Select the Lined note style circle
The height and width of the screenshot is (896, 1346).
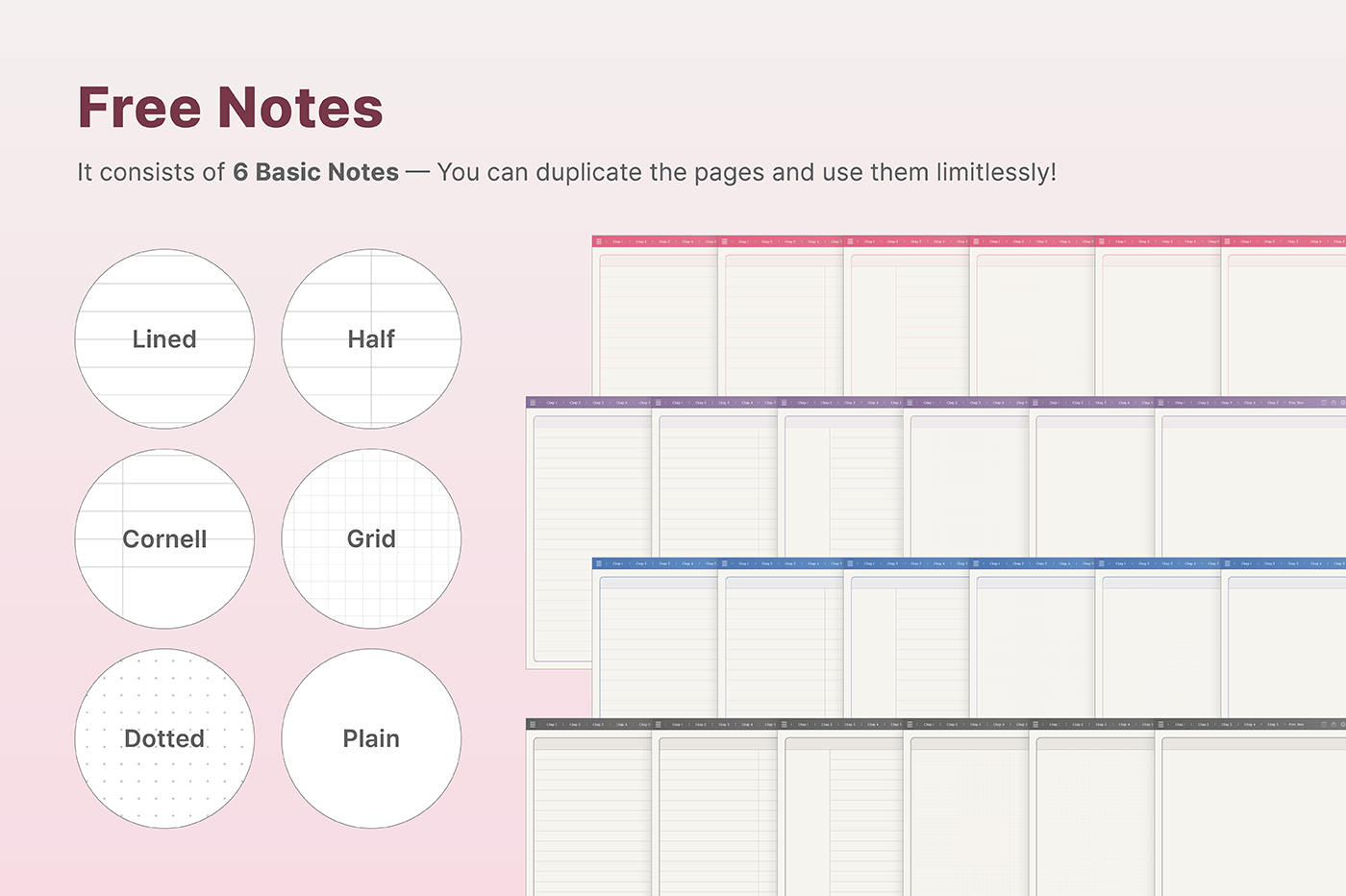(164, 339)
